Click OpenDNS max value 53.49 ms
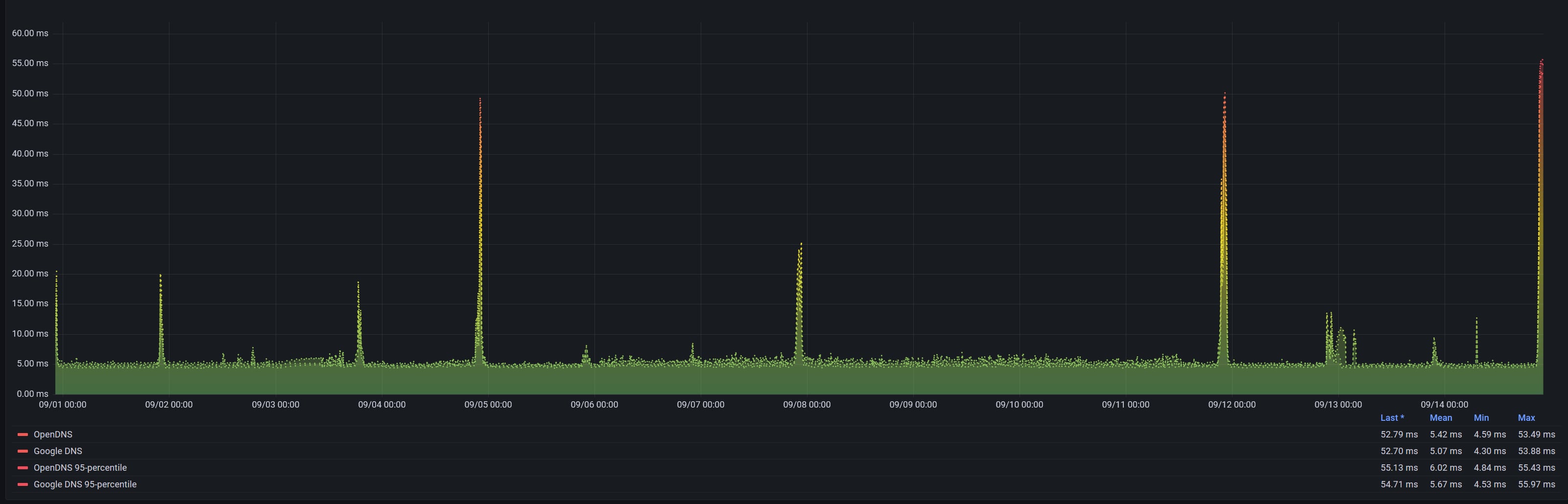 point(1536,434)
